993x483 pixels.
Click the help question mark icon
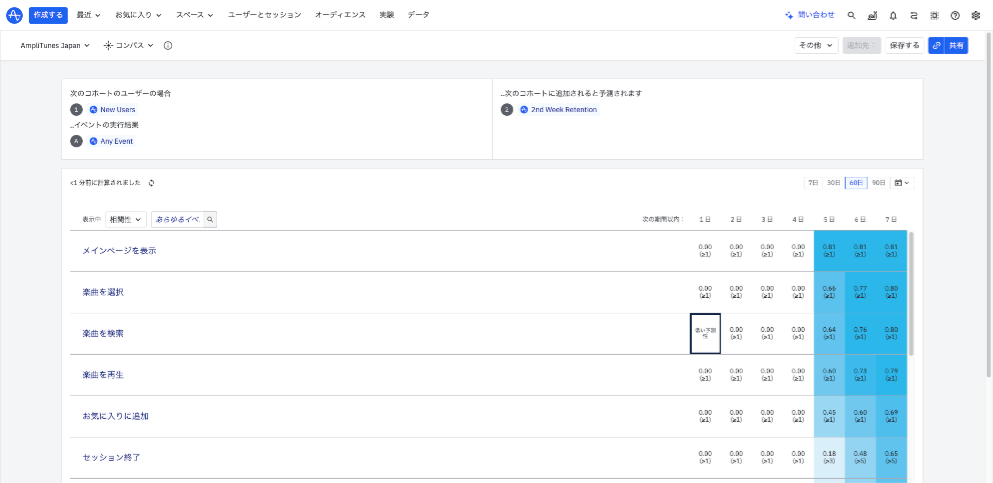coord(955,15)
